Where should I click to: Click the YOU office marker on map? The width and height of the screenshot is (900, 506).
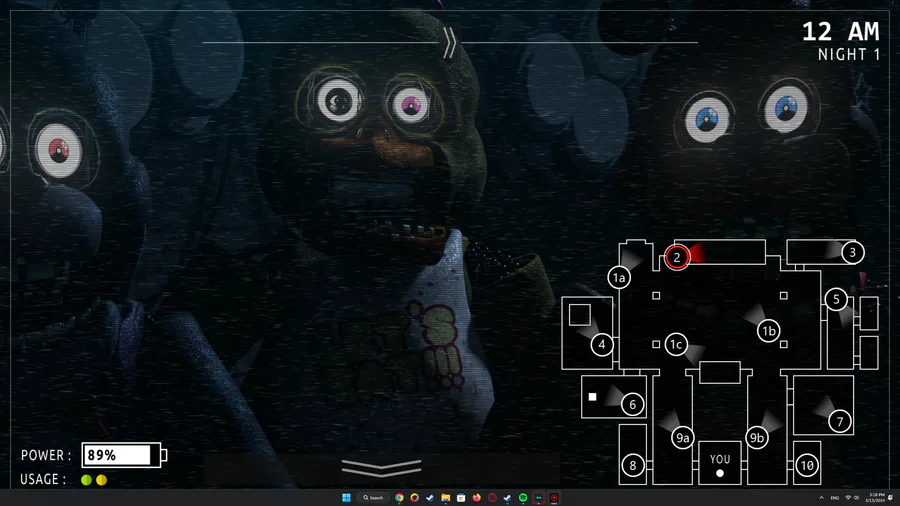[x=720, y=464]
